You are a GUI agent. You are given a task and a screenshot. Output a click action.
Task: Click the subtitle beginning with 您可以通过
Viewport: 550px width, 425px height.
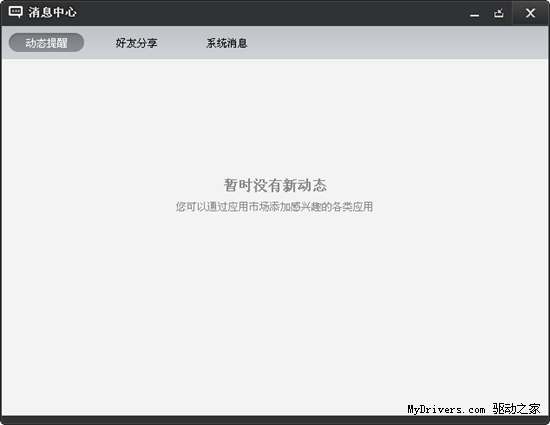point(274,207)
